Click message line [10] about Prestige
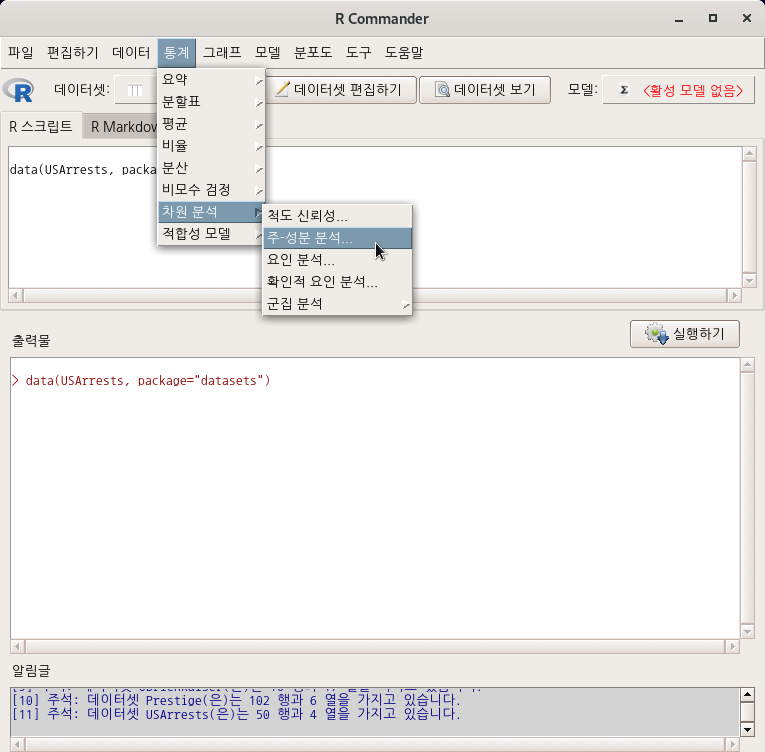 coord(236,700)
